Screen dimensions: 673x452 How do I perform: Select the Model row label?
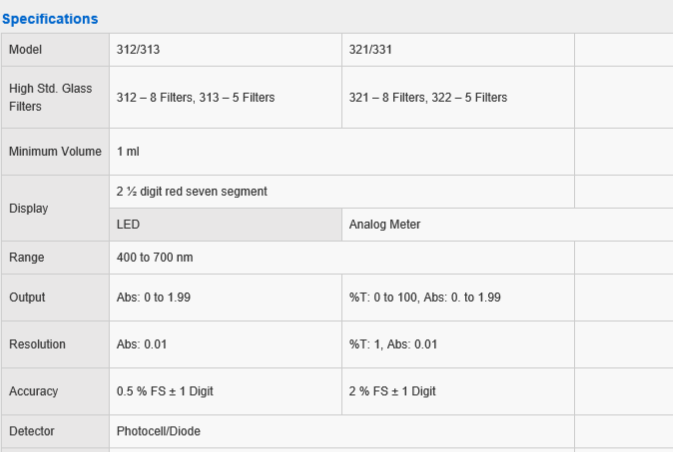point(55,50)
